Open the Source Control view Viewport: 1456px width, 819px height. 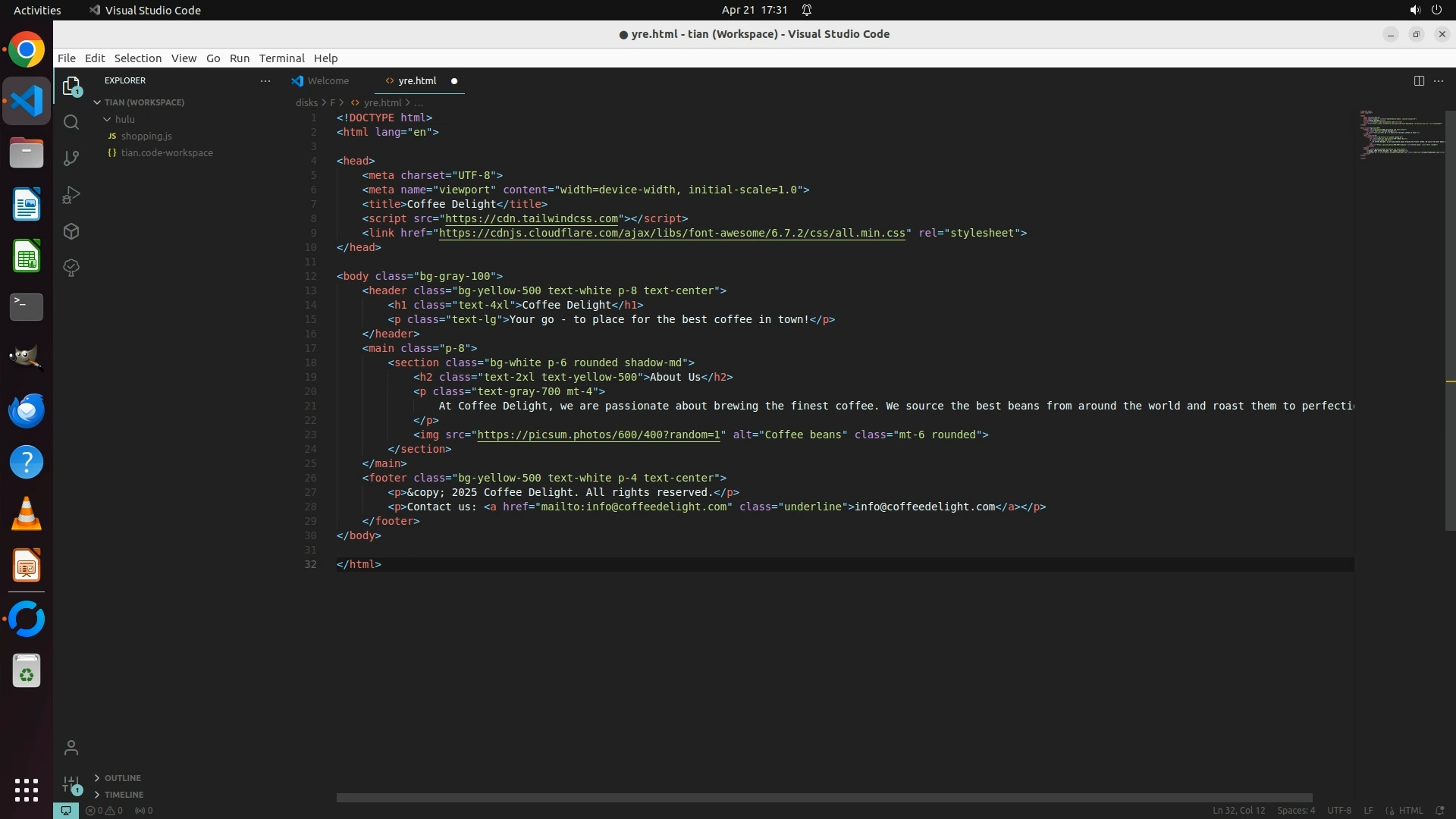[x=71, y=158]
